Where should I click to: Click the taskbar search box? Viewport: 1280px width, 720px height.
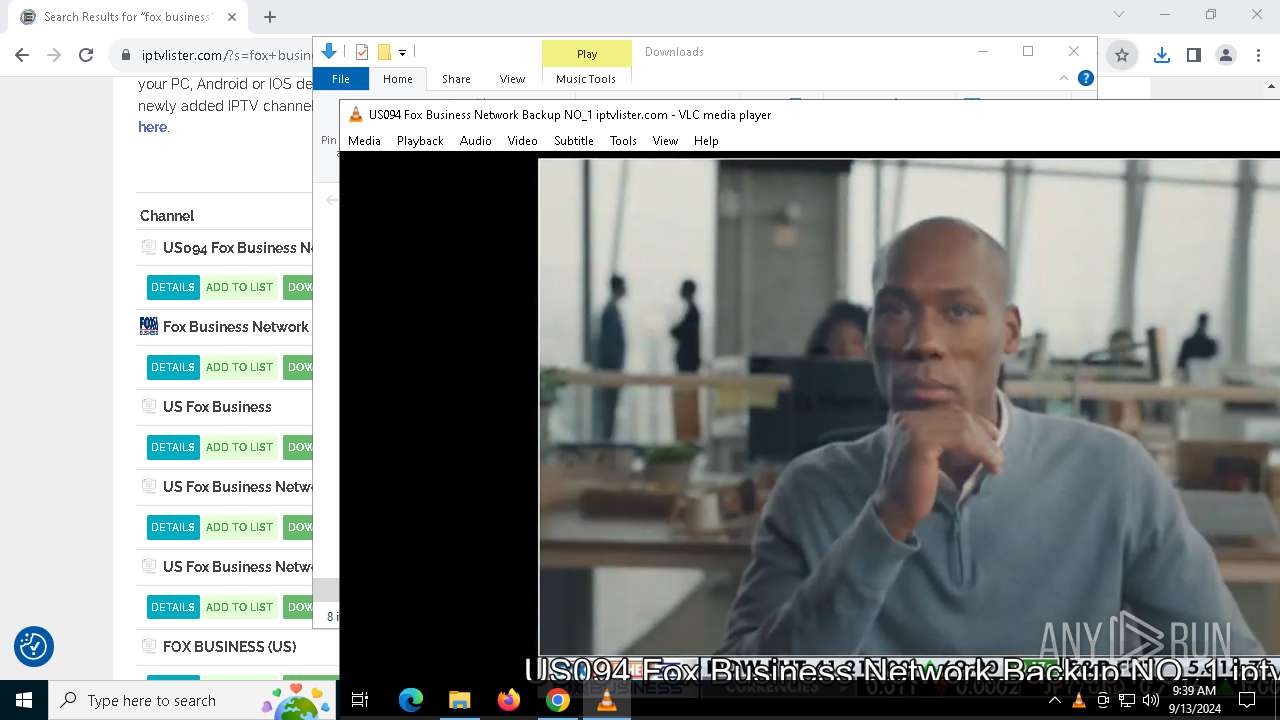[x=193, y=700]
